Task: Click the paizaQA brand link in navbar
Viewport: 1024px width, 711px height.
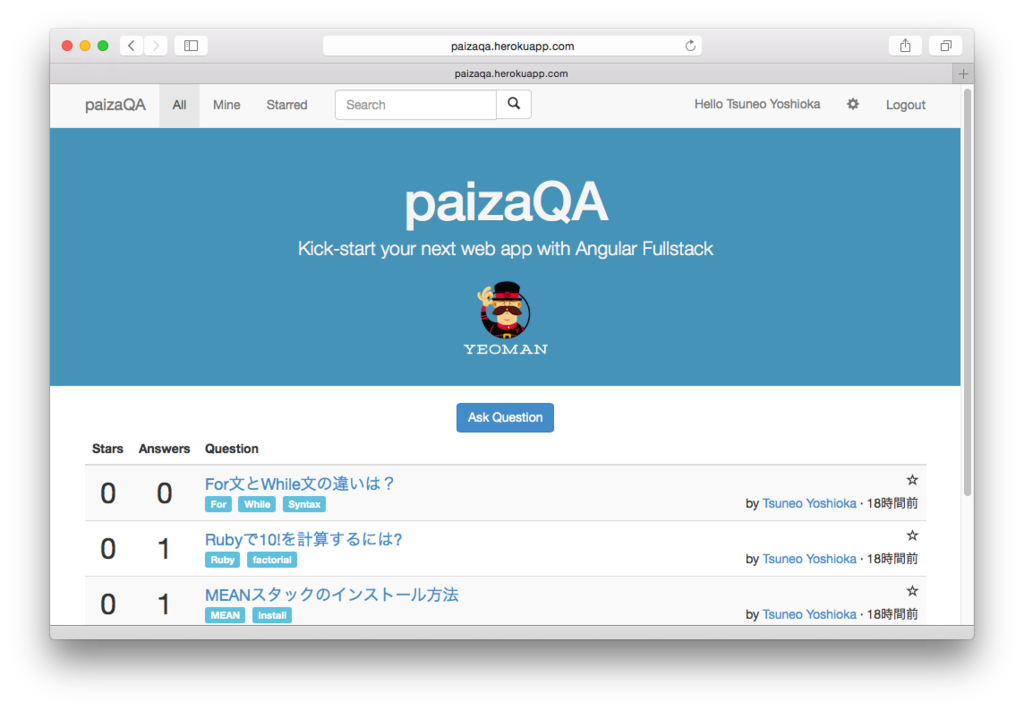Action: pyautogui.click(x=116, y=105)
